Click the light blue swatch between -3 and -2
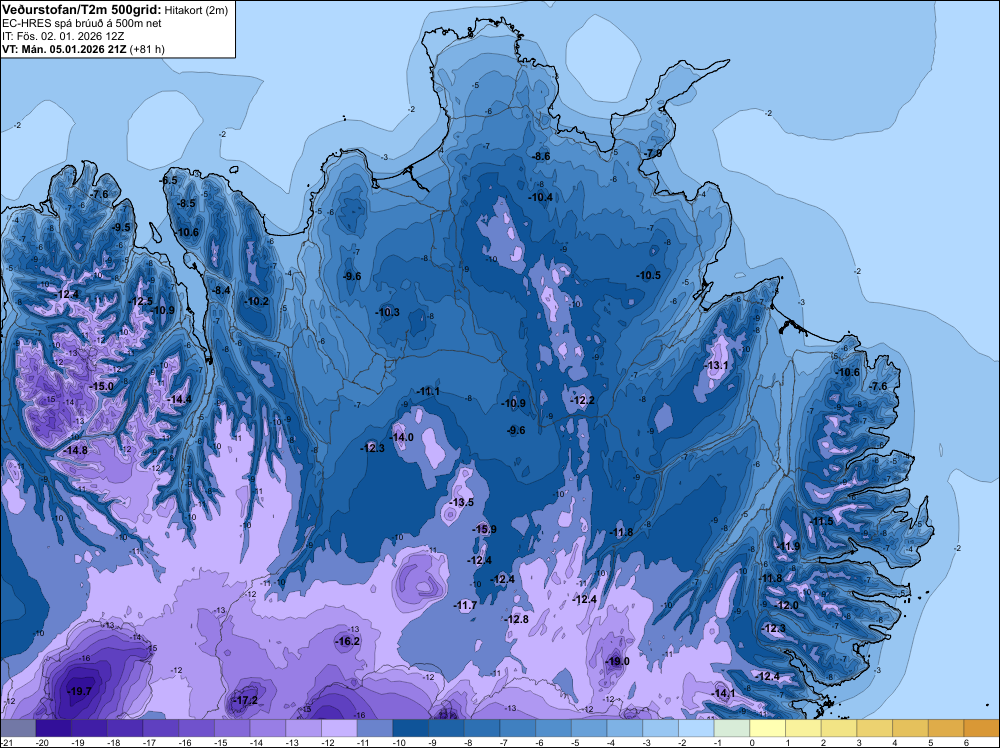 point(661,728)
